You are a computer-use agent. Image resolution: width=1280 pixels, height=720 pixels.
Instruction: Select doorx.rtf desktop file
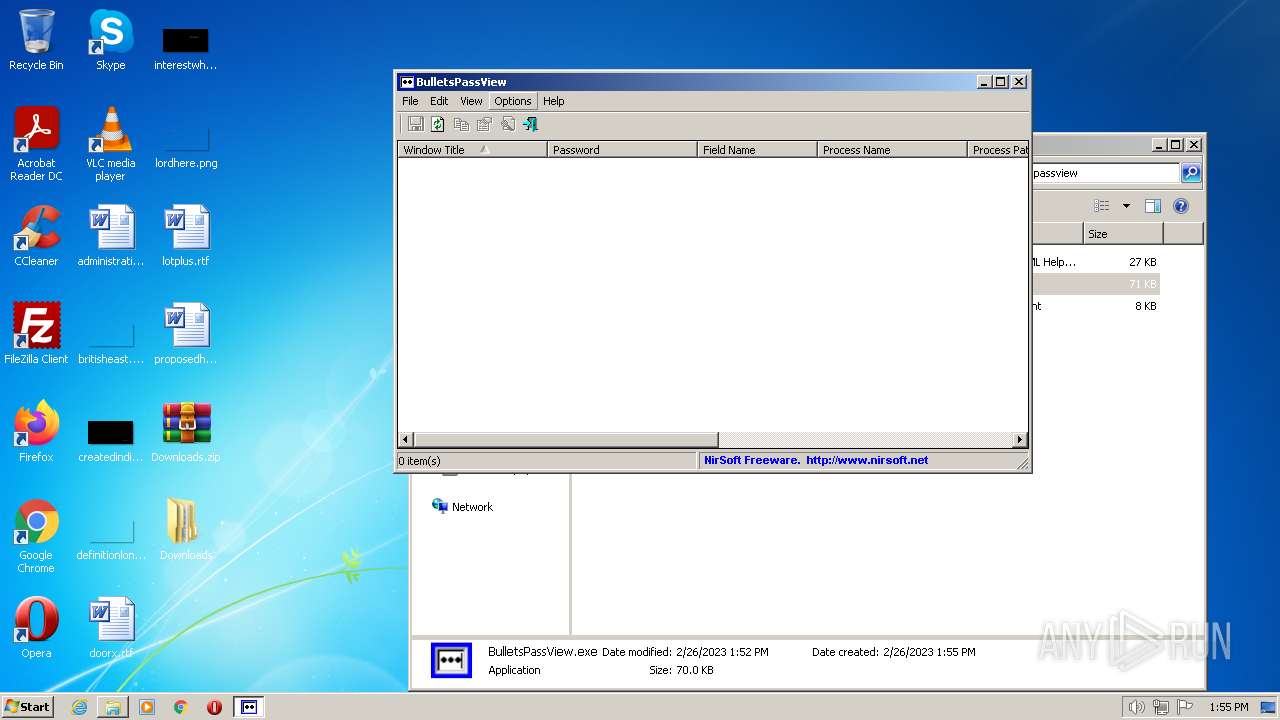110,628
